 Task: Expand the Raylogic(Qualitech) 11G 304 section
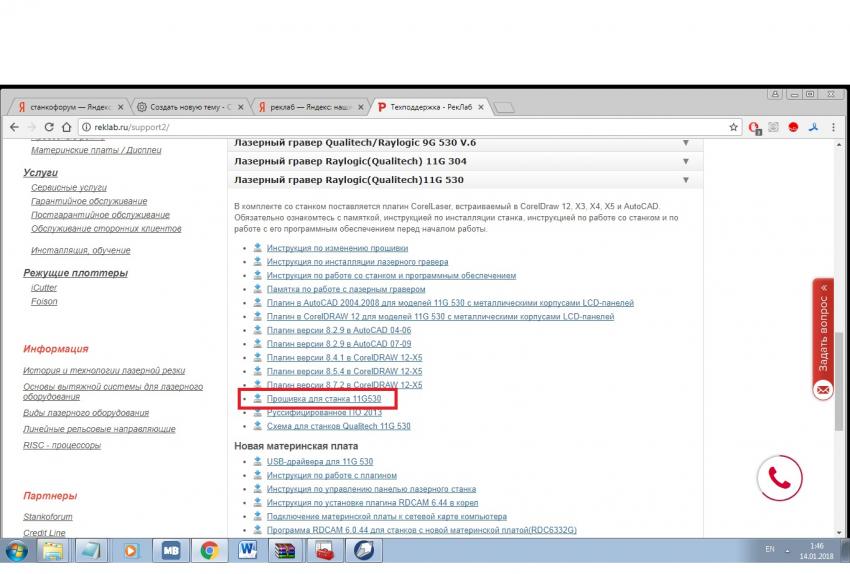(685, 161)
